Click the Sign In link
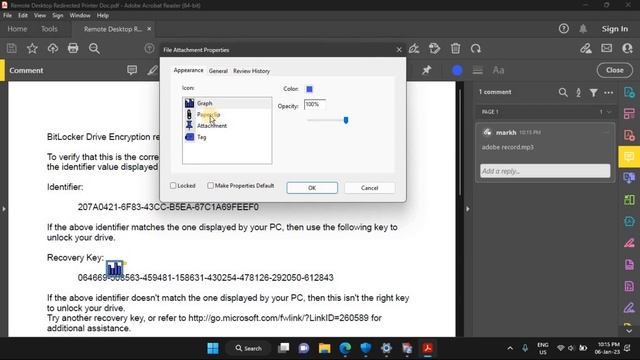 click(x=615, y=29)
